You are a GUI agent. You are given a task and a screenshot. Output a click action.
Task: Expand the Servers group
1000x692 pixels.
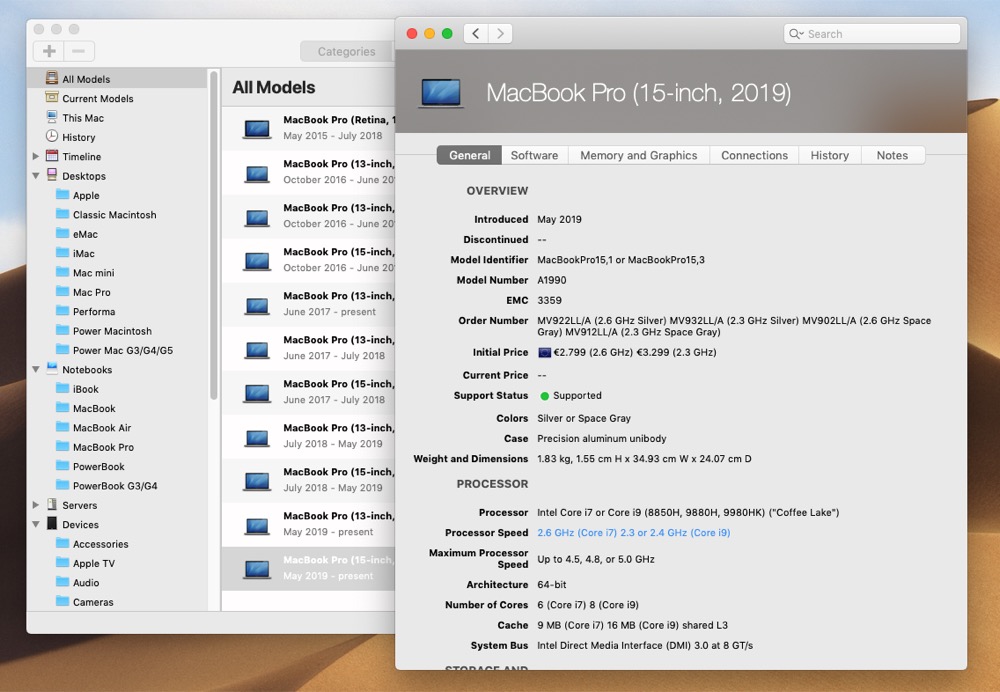[36, 505]
